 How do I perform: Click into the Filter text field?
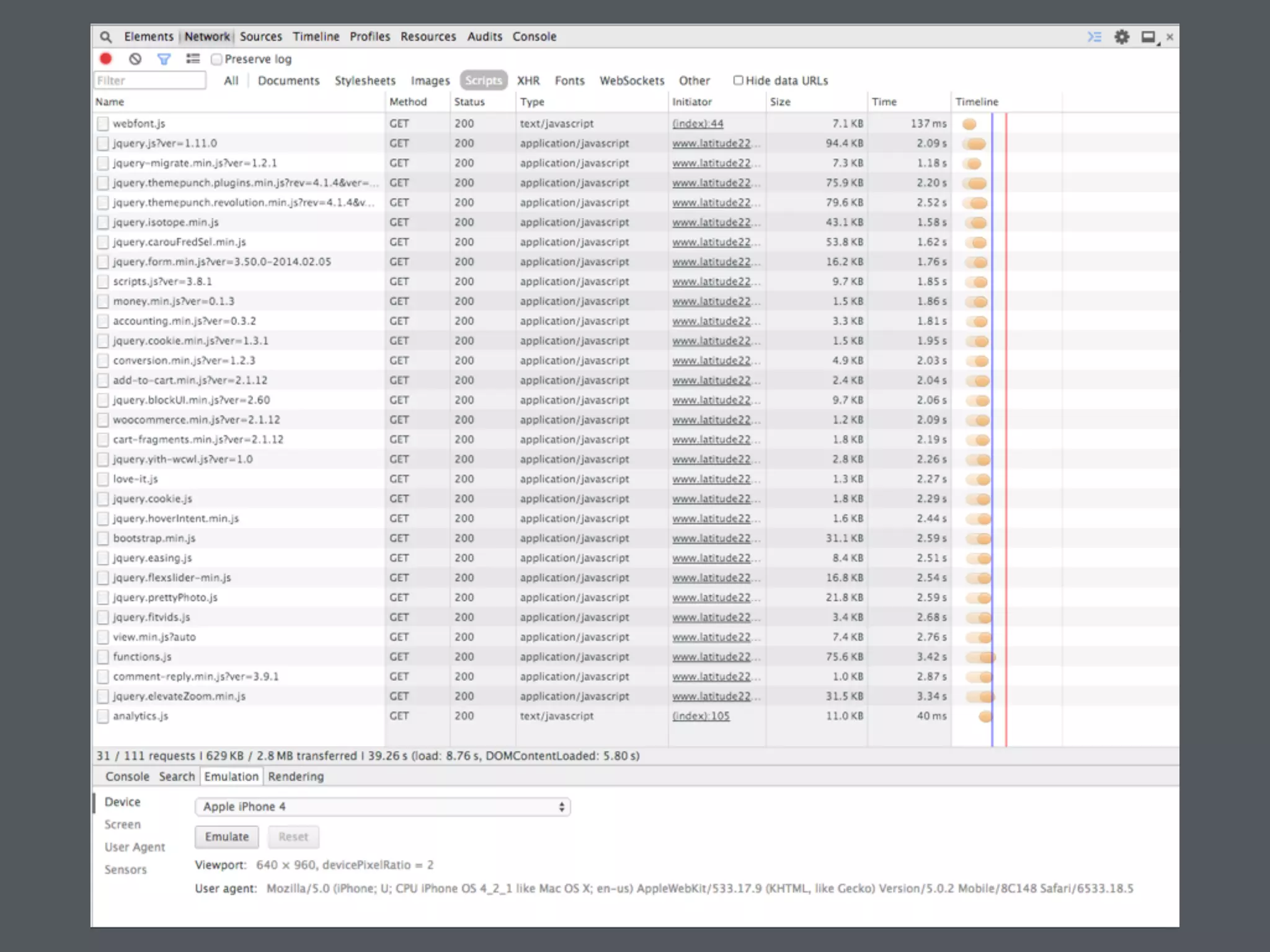click(x=149, y=81)
